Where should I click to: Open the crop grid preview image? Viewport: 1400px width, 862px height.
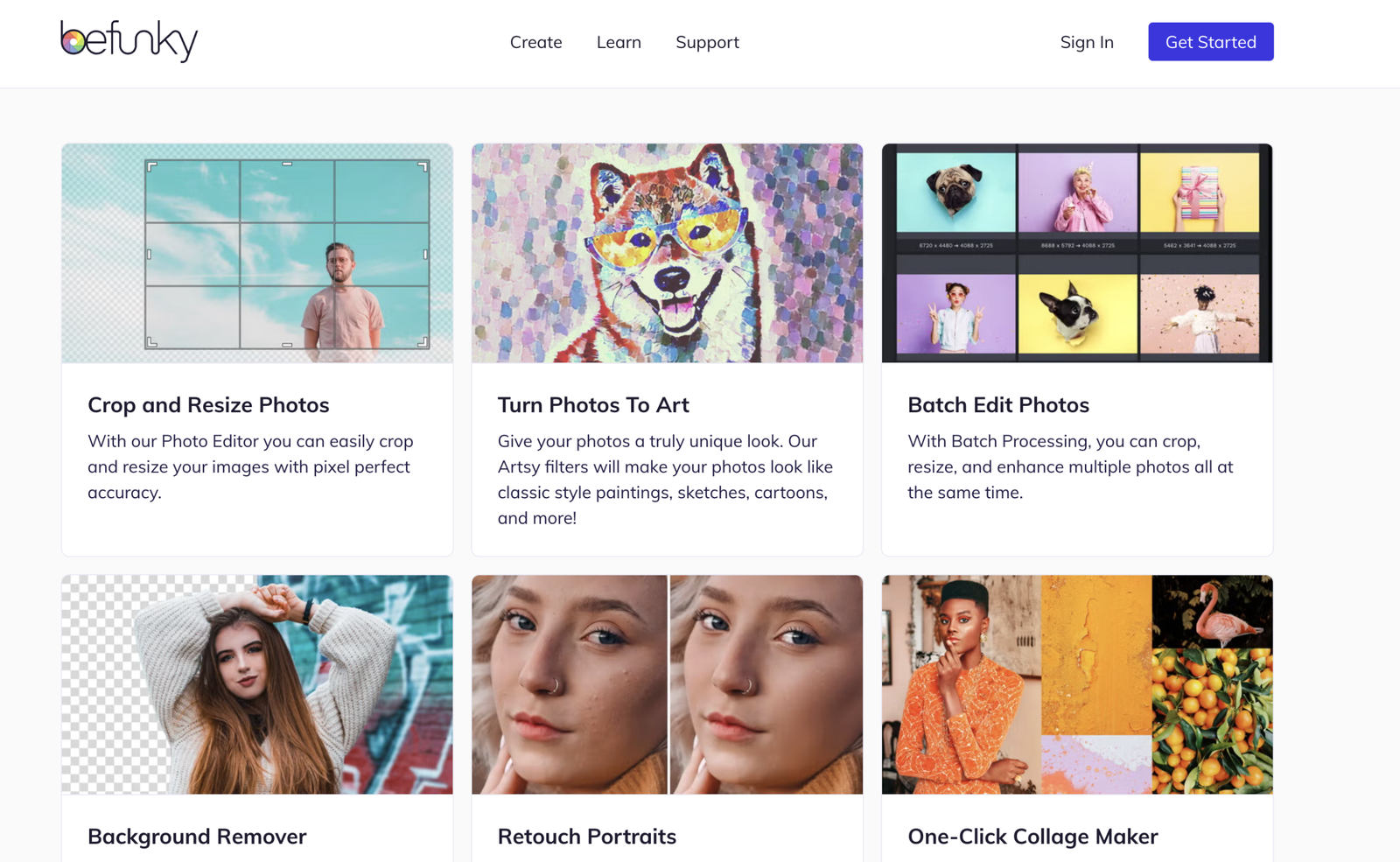click(257, 254)
